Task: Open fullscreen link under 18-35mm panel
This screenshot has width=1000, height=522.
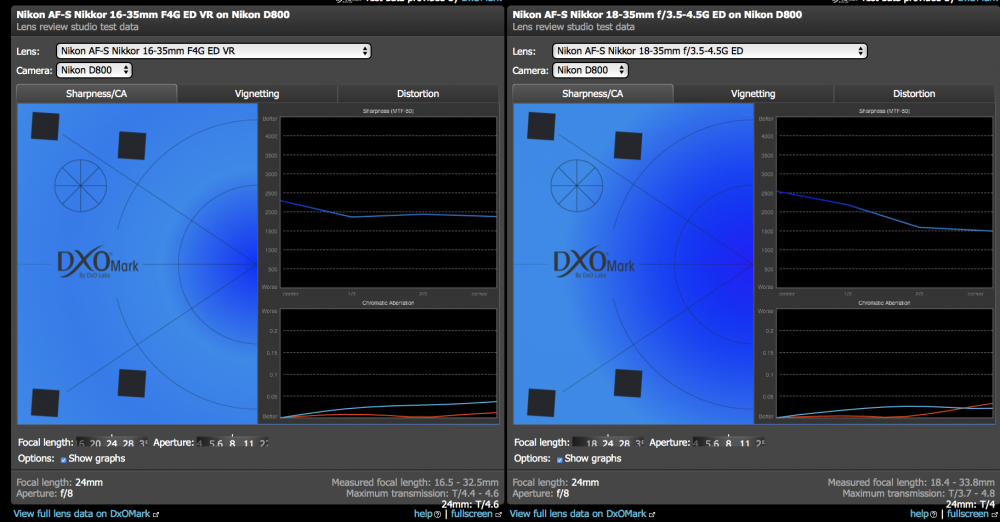Action: [x=968, y=514]
